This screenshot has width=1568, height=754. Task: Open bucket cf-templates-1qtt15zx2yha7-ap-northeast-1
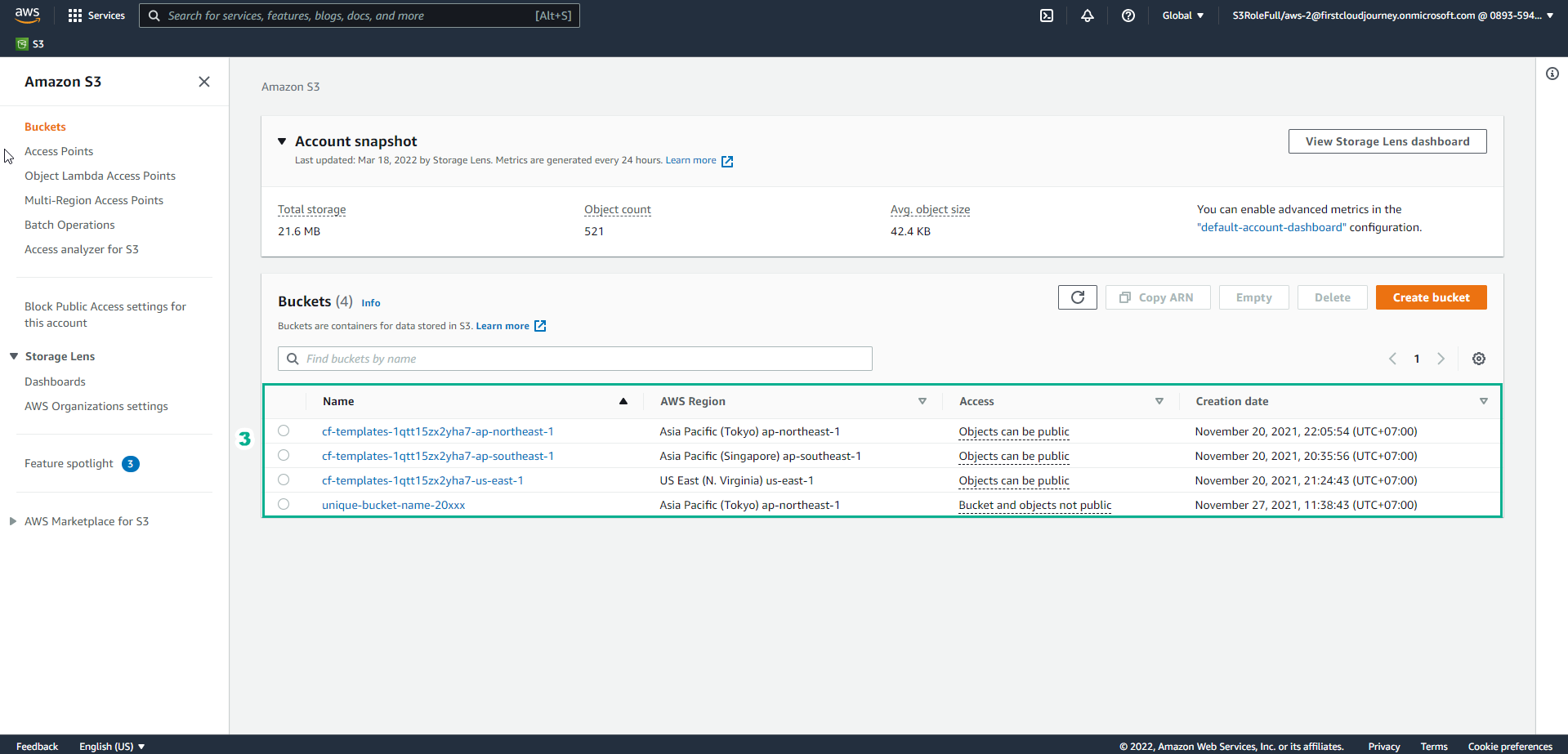point(438,431)
